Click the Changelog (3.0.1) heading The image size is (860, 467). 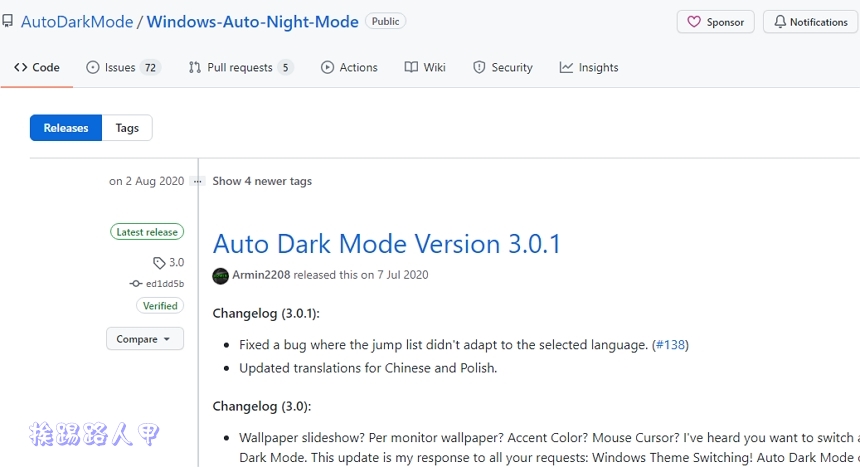click(x=266, y=313)
